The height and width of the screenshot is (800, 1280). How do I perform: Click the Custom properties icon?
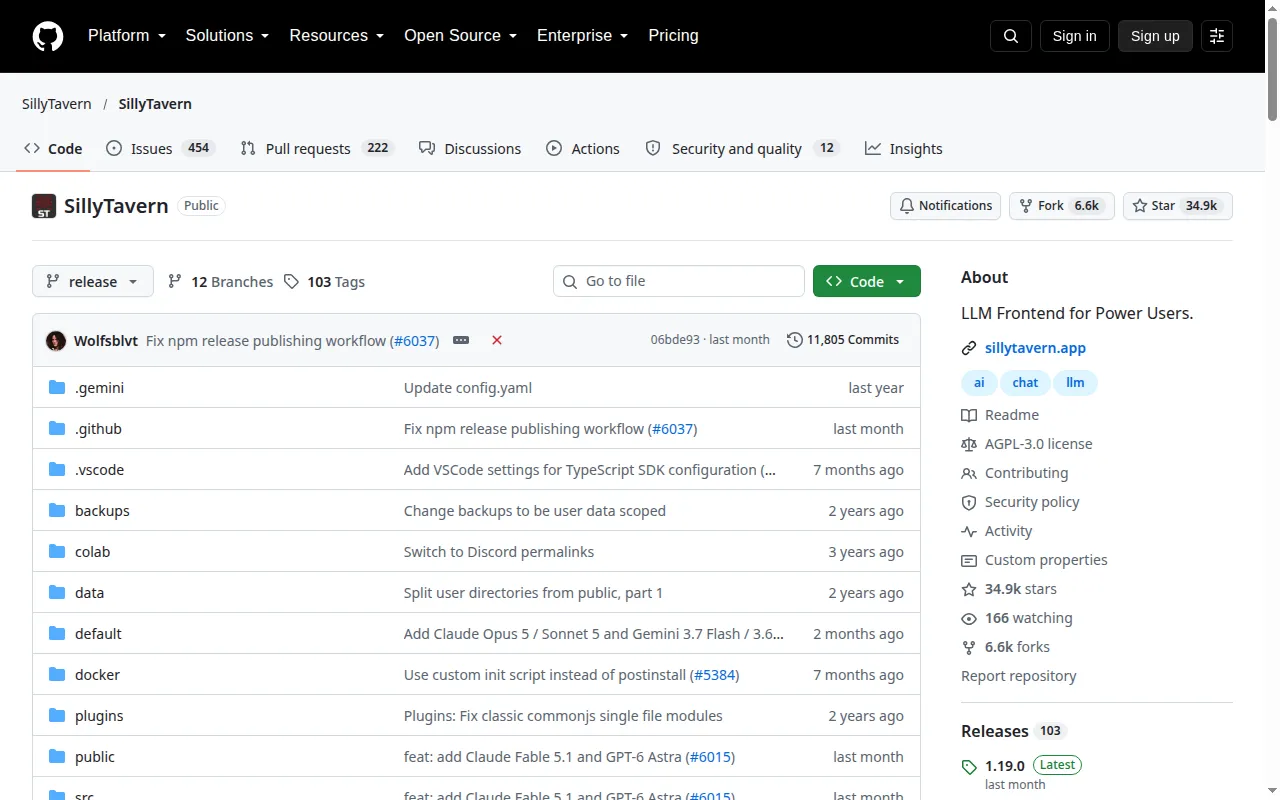click(969, 560)
